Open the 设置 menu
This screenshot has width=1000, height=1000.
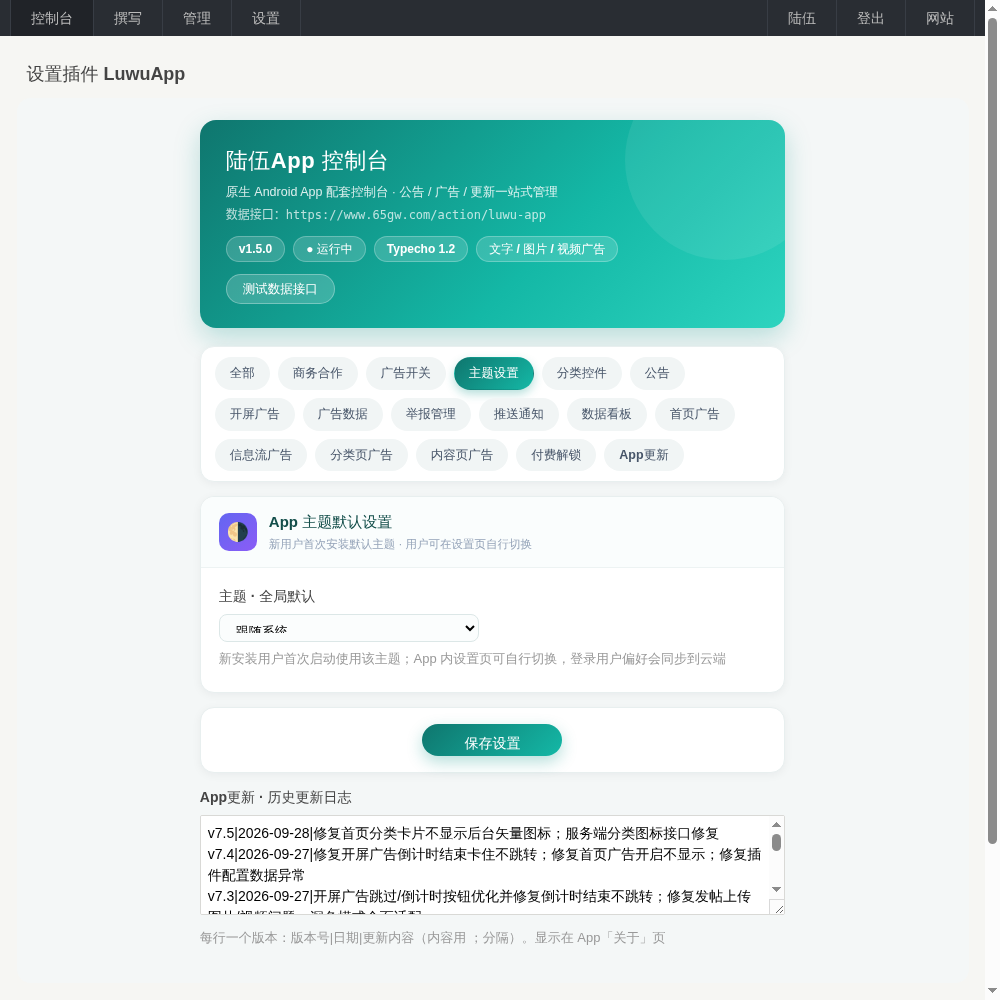tap(265, 18)
